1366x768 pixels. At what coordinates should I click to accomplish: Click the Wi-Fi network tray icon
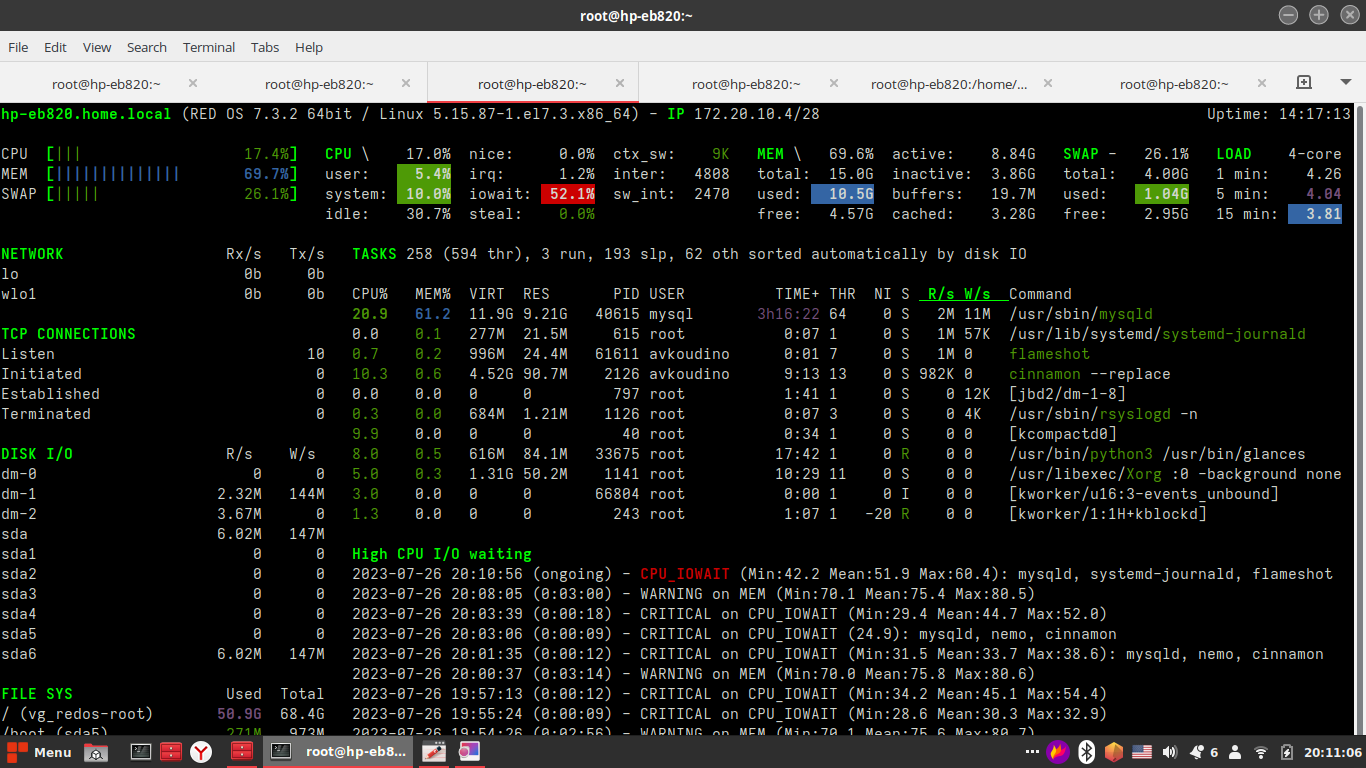[x=1261, y=752]
